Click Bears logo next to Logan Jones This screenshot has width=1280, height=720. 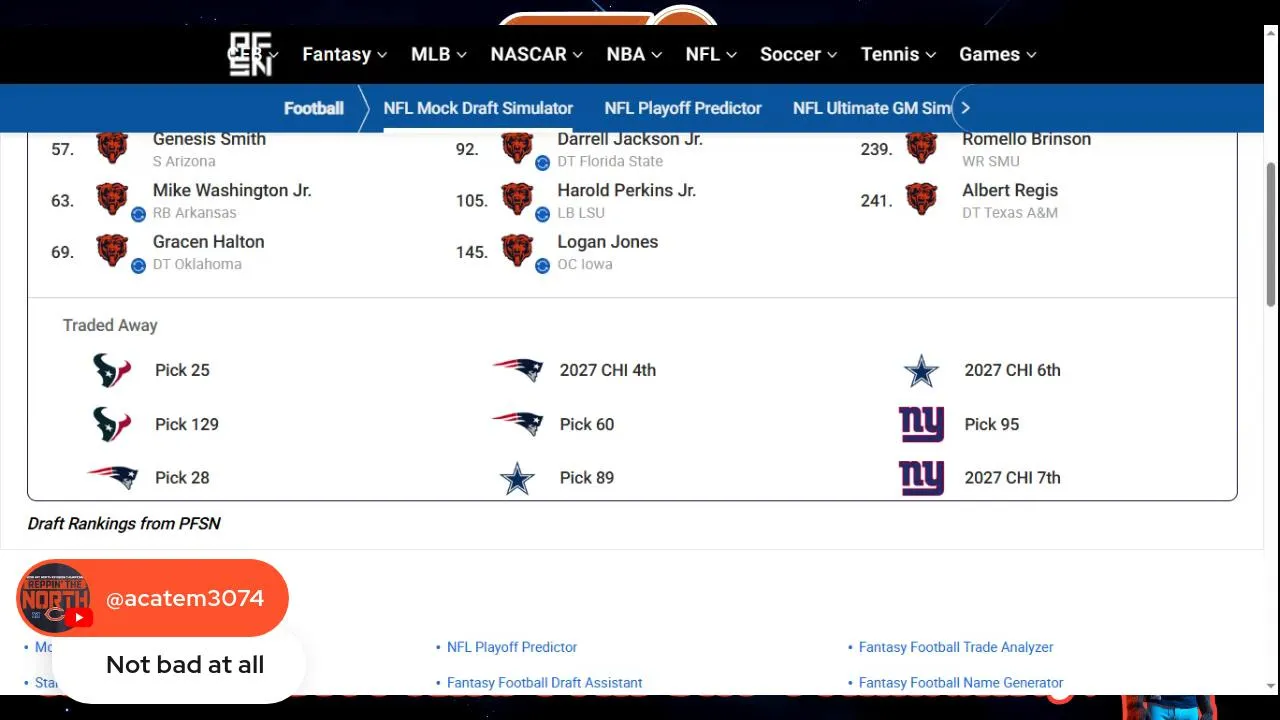point(517,251)
